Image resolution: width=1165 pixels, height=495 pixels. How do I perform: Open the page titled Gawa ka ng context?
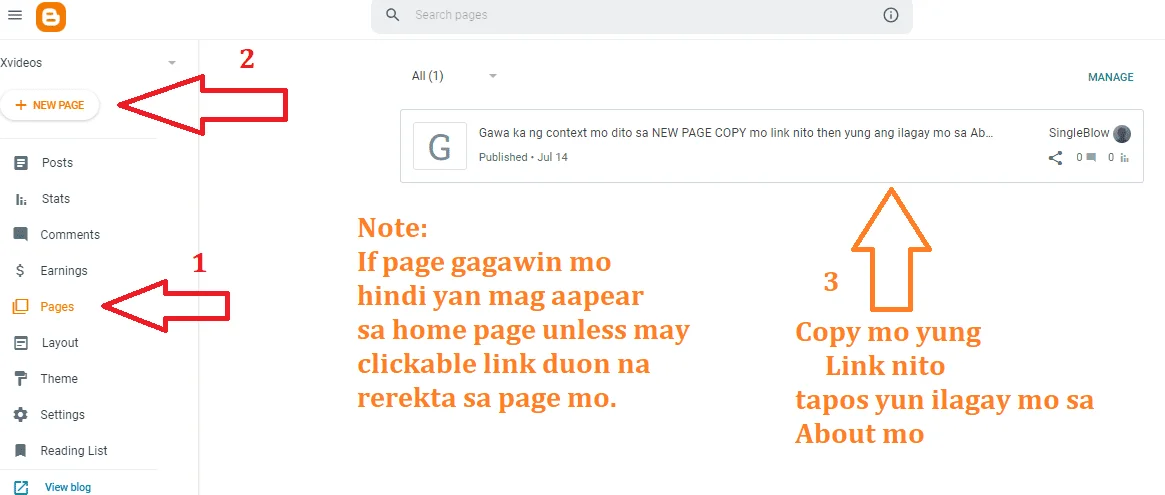click(x=736, y=134)
